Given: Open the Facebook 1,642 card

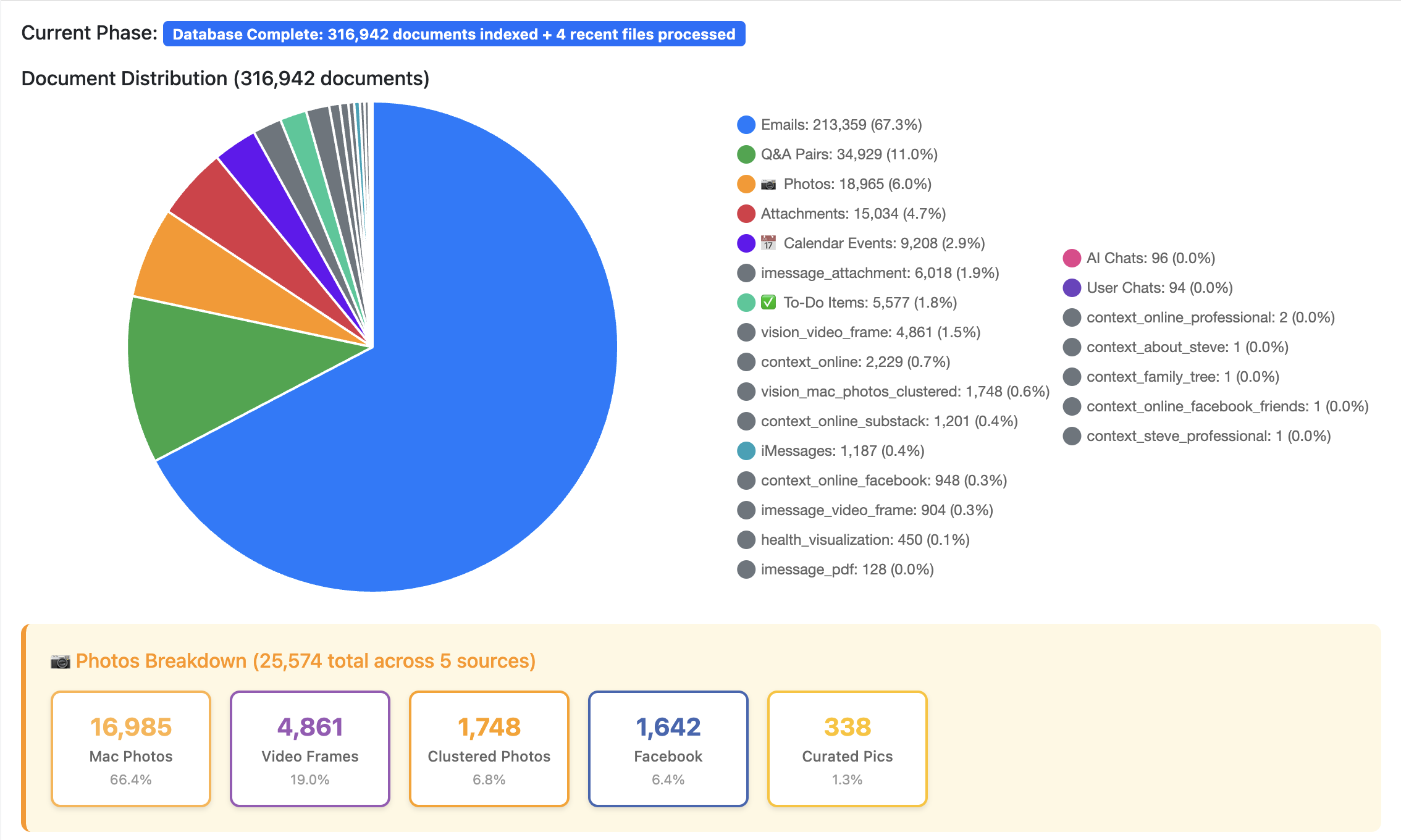Looking at the screenshot, I should pos(668,749).
